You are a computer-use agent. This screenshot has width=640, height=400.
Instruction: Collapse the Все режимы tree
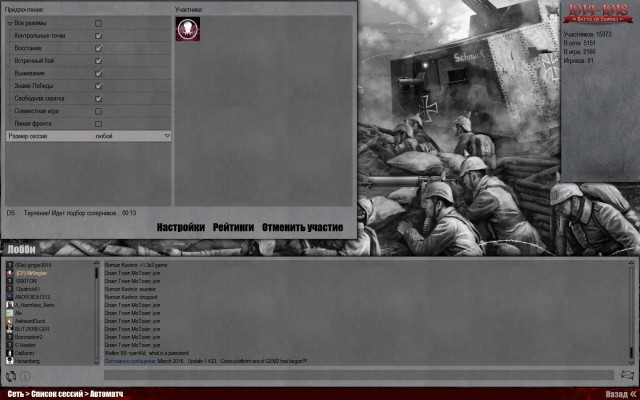click(x=10, y=24)
